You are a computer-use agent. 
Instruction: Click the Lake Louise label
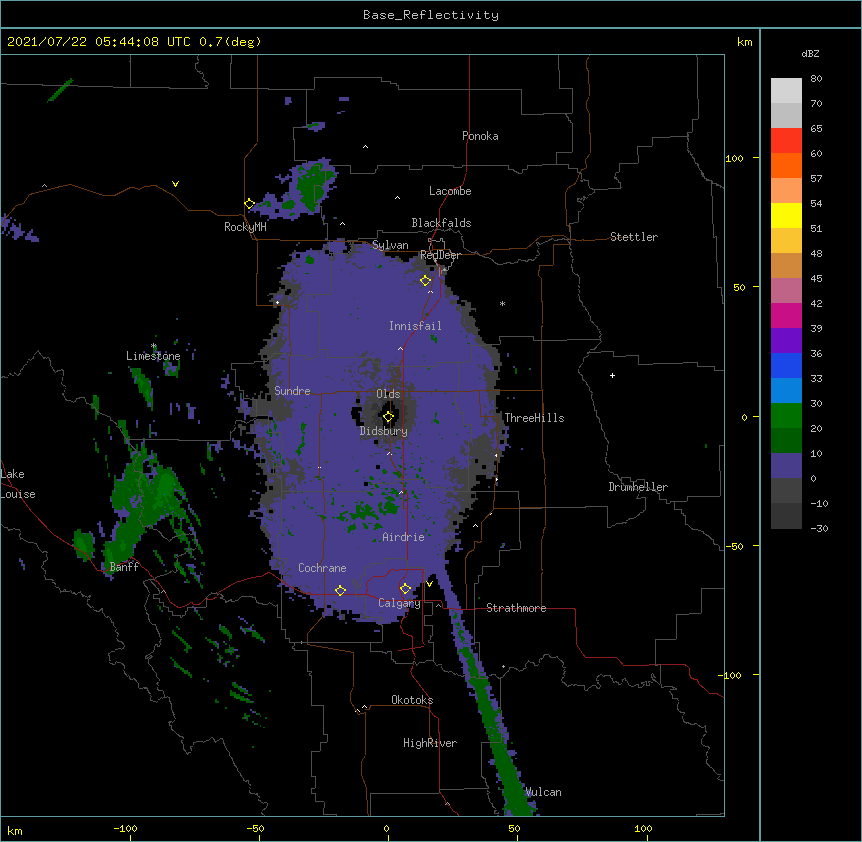(x=18, y=484)
